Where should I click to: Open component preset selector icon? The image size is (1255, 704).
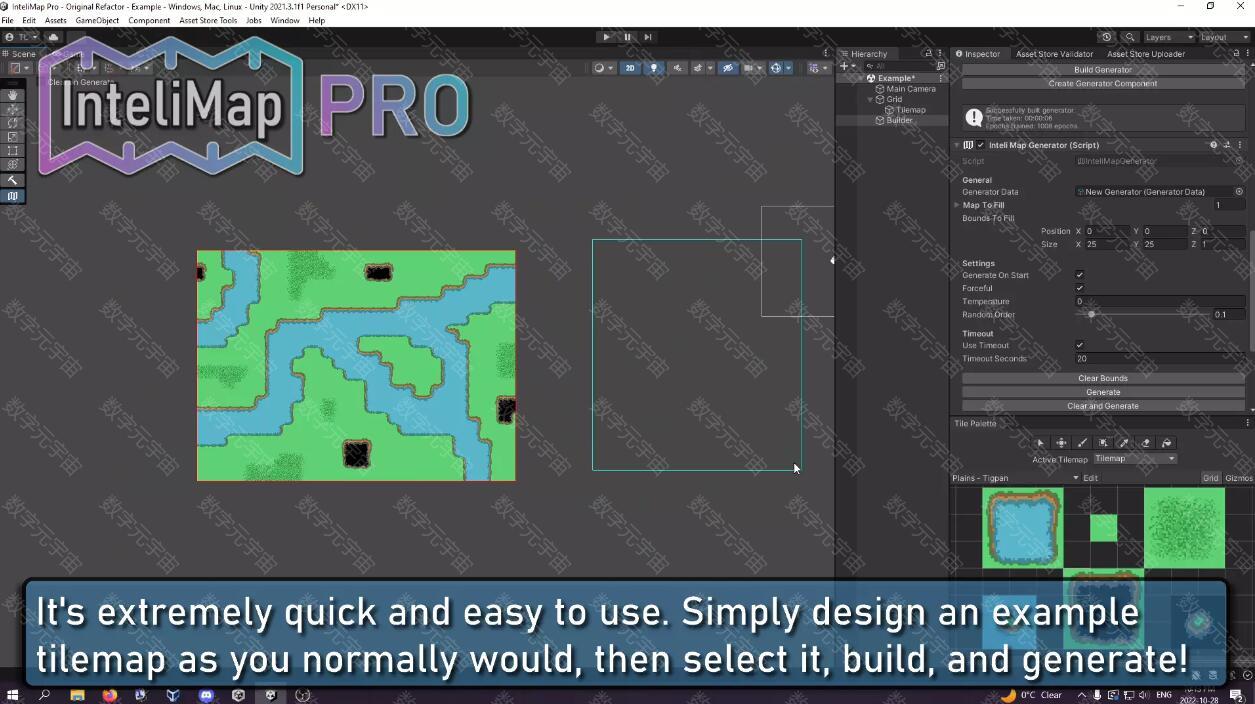click(1227, 145)
